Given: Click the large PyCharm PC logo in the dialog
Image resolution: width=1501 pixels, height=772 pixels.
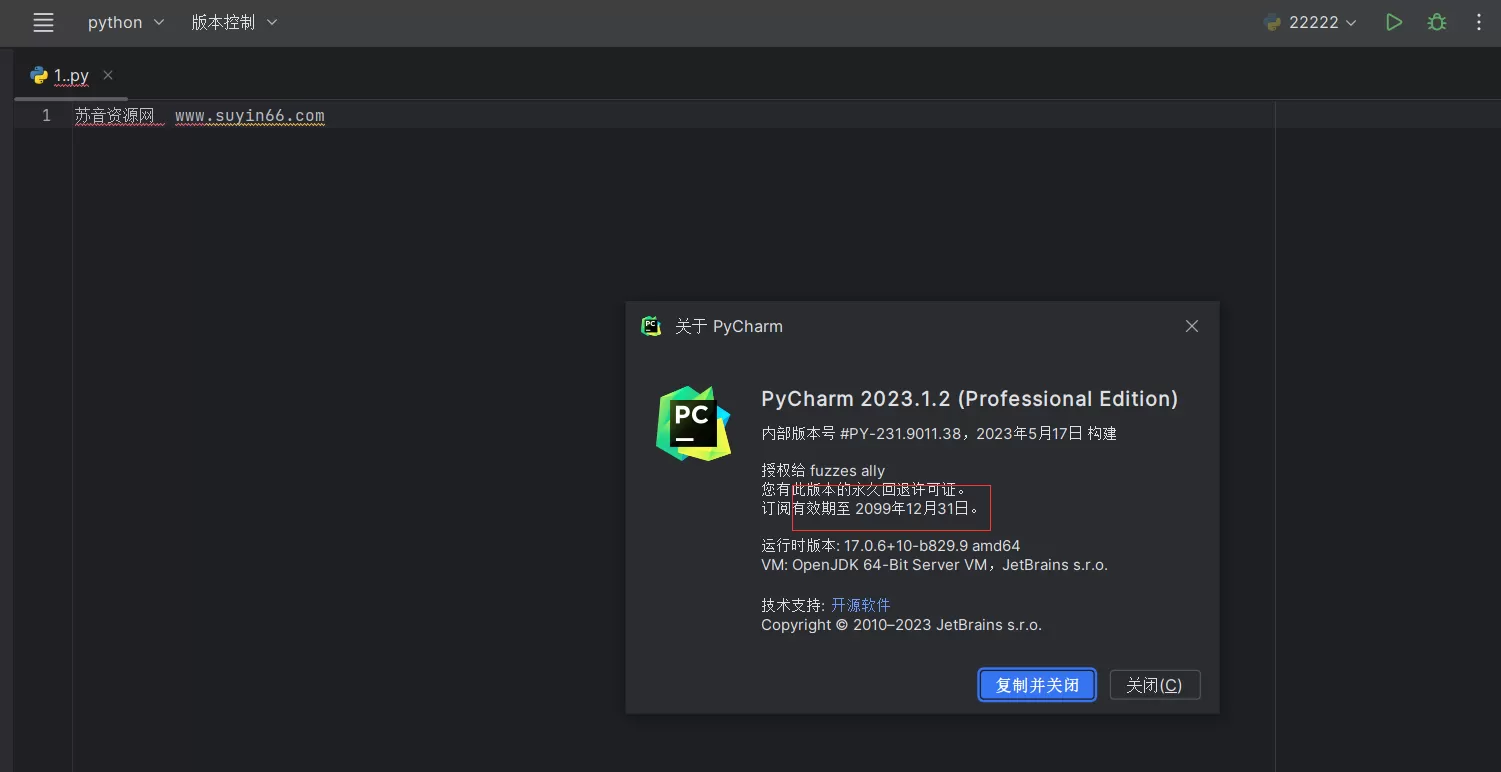Looking at the screenshot, I should tap(693, 423).
